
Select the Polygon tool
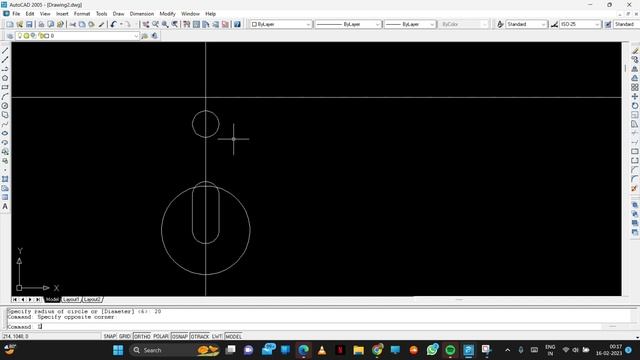(5, 78)
